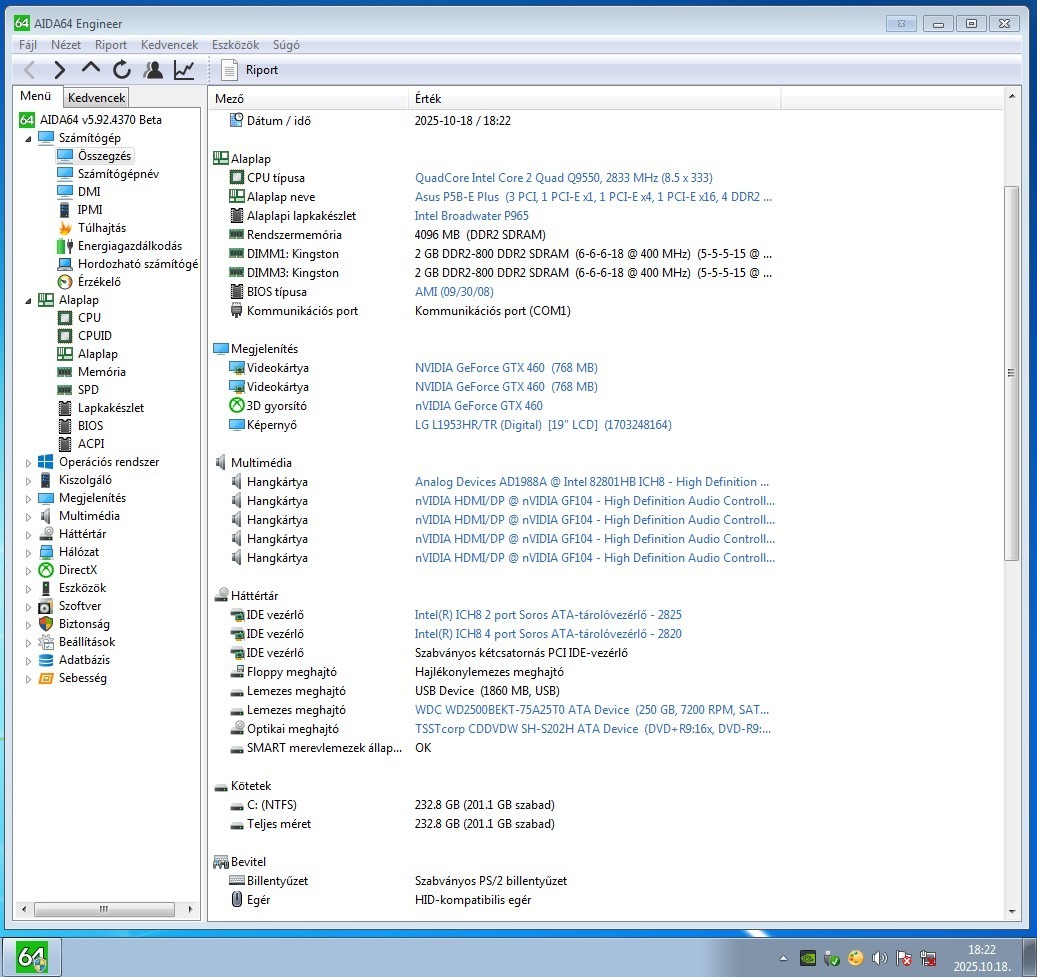Click the NVIDIA tray icon in taskbar
The height and width of the screenshot is (977, 1037).
(808, 958)
